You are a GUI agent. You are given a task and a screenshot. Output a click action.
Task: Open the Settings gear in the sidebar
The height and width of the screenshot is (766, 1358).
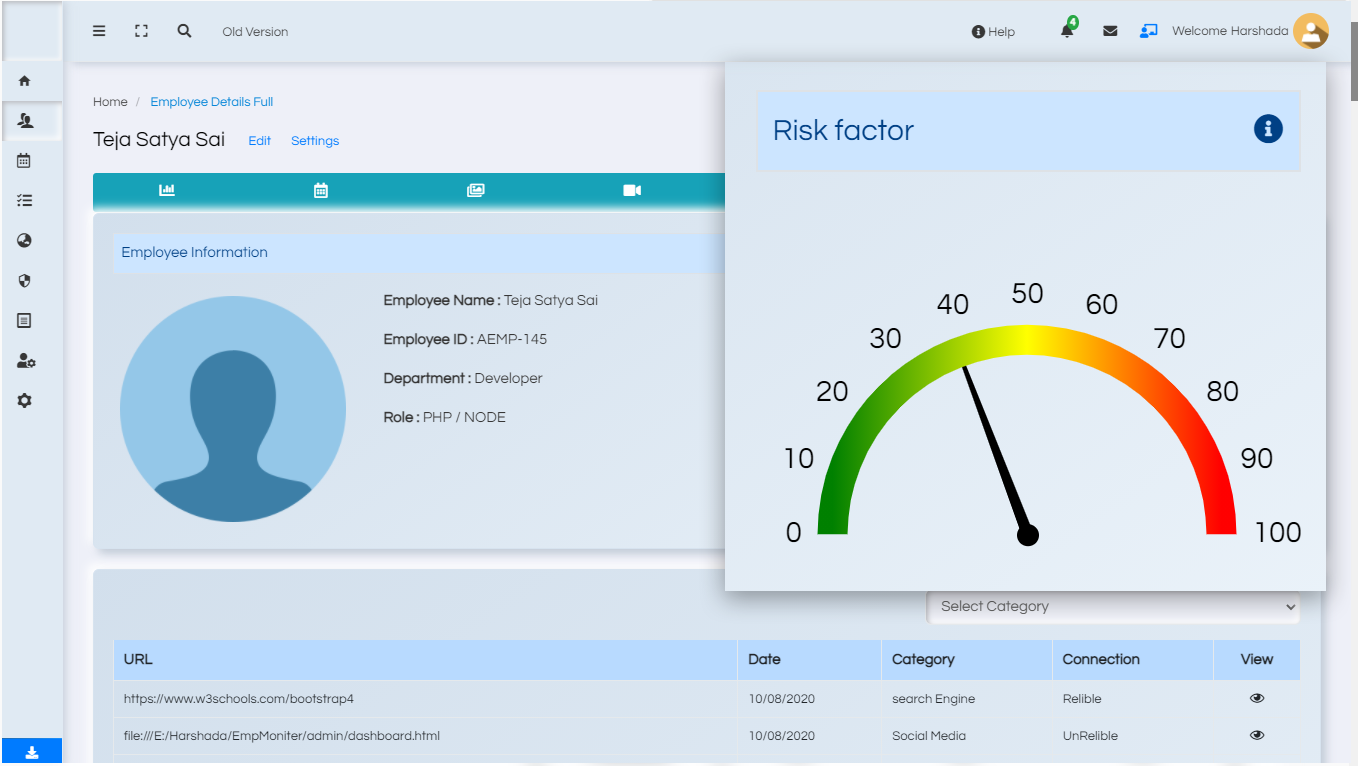click(24, 400)
